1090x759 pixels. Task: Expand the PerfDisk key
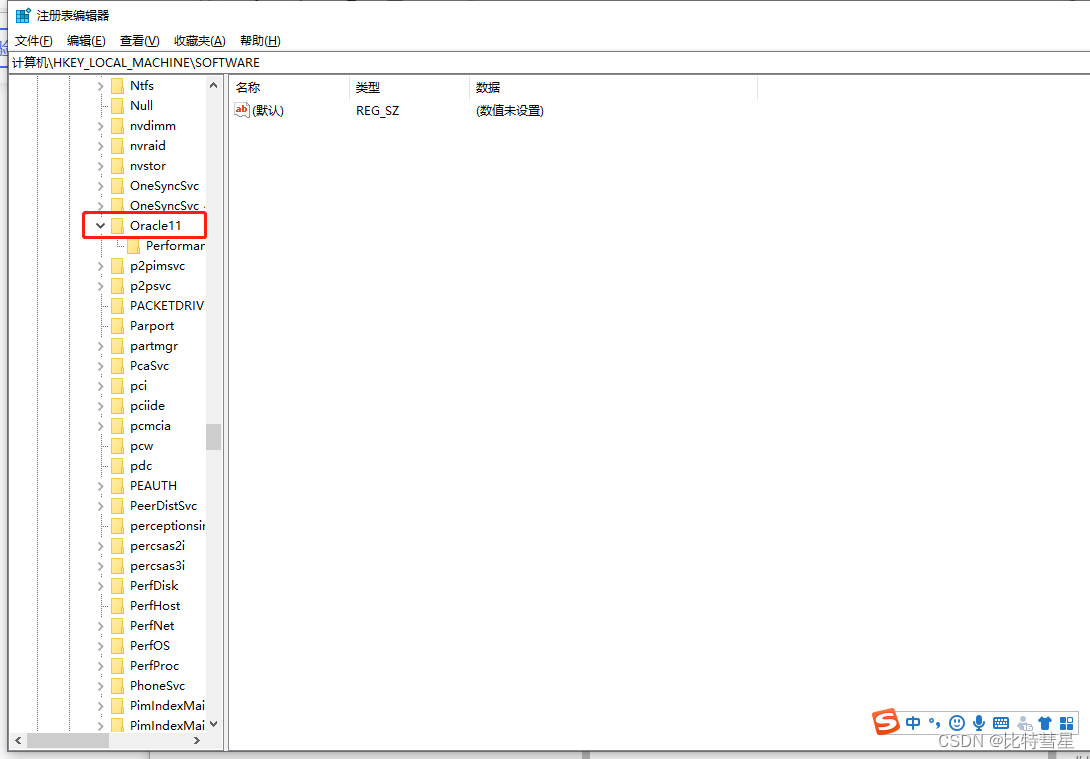coord(100,586)
